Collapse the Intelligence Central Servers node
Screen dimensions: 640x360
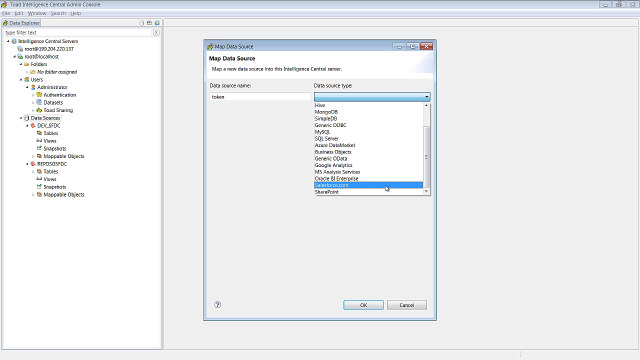point(8,41)
